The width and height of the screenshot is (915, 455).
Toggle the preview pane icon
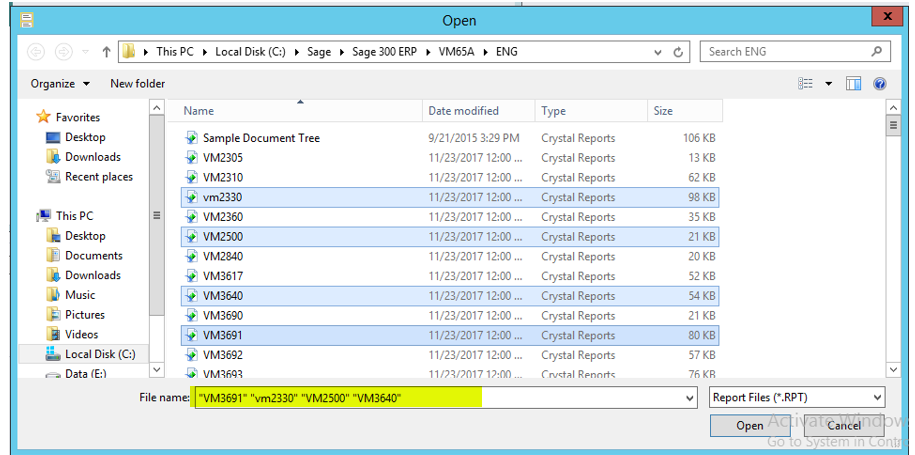(854, 84)
